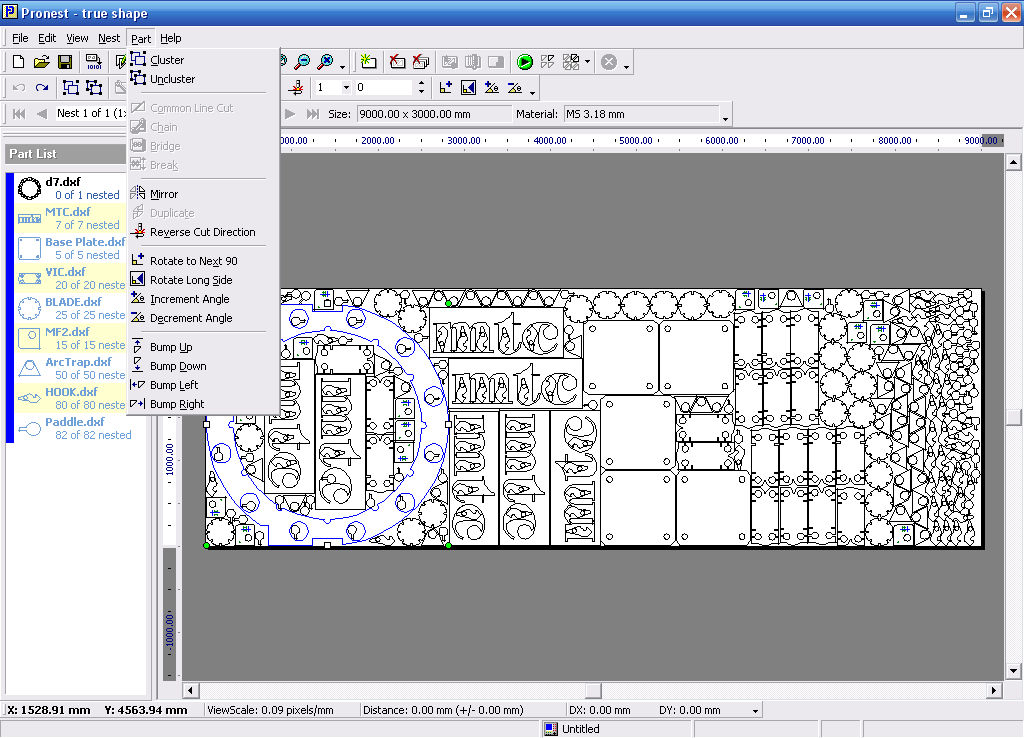Choose Mirror from the Part menu

[164, 194]
